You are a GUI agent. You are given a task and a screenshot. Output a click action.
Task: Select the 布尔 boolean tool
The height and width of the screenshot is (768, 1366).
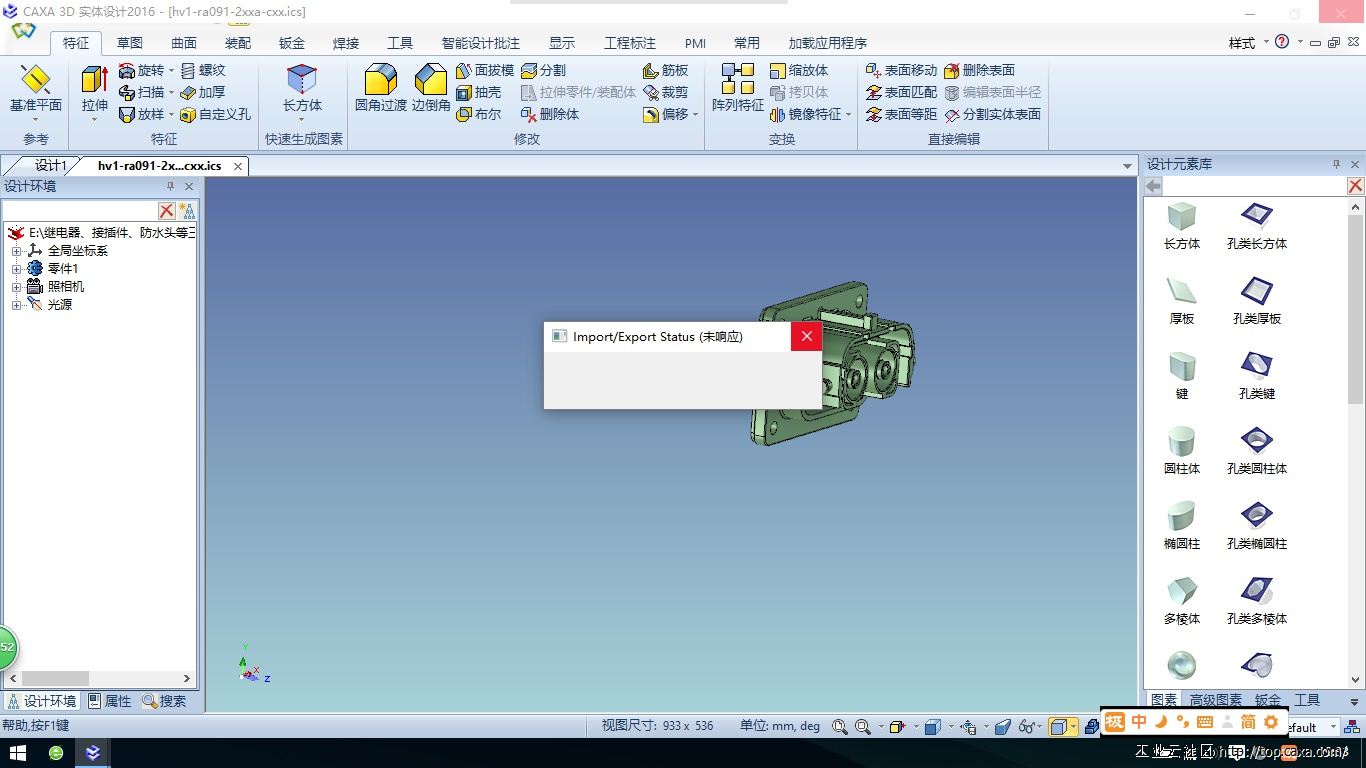(479, 114)
